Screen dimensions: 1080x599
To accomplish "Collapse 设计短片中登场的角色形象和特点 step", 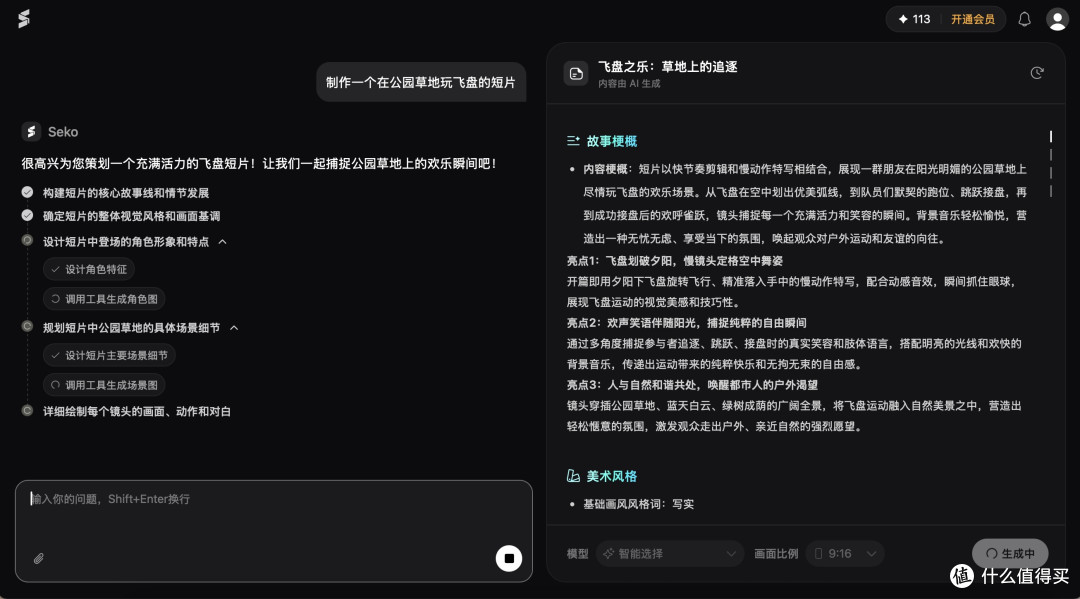I will pyautogui.click(x=222, y=242).
